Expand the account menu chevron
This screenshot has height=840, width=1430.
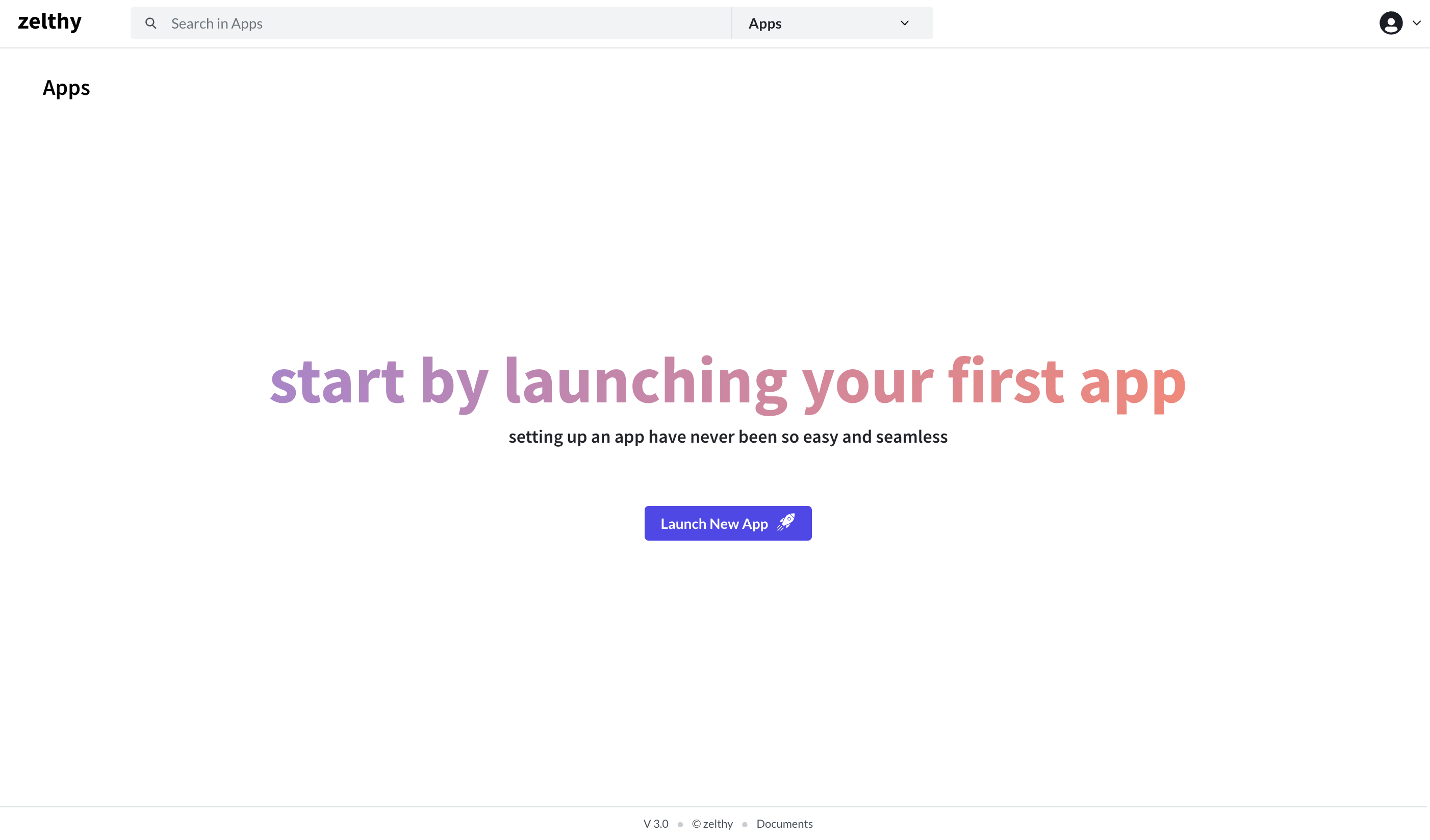[1416, 23]
